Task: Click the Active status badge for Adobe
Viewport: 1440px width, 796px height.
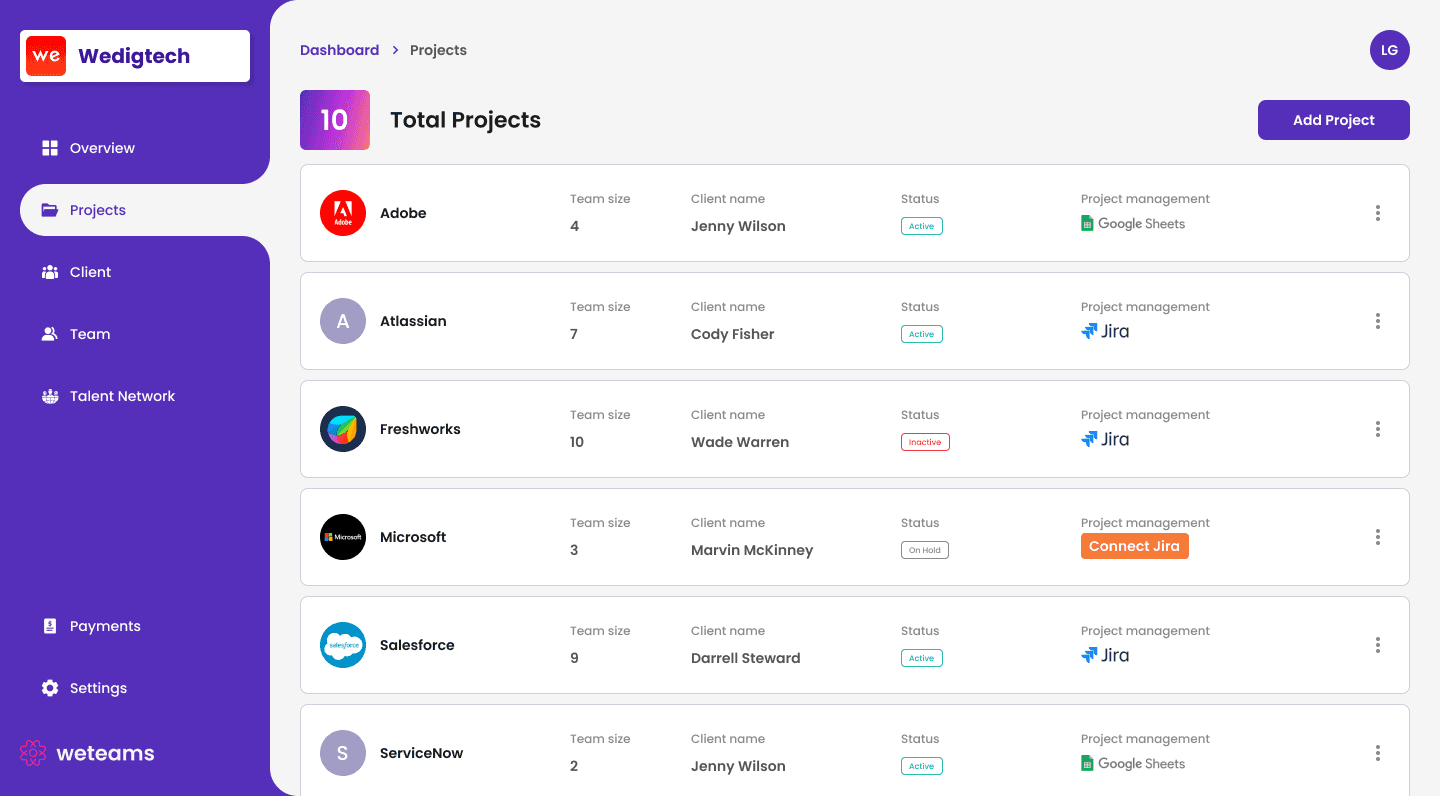Action: [922, 226]
